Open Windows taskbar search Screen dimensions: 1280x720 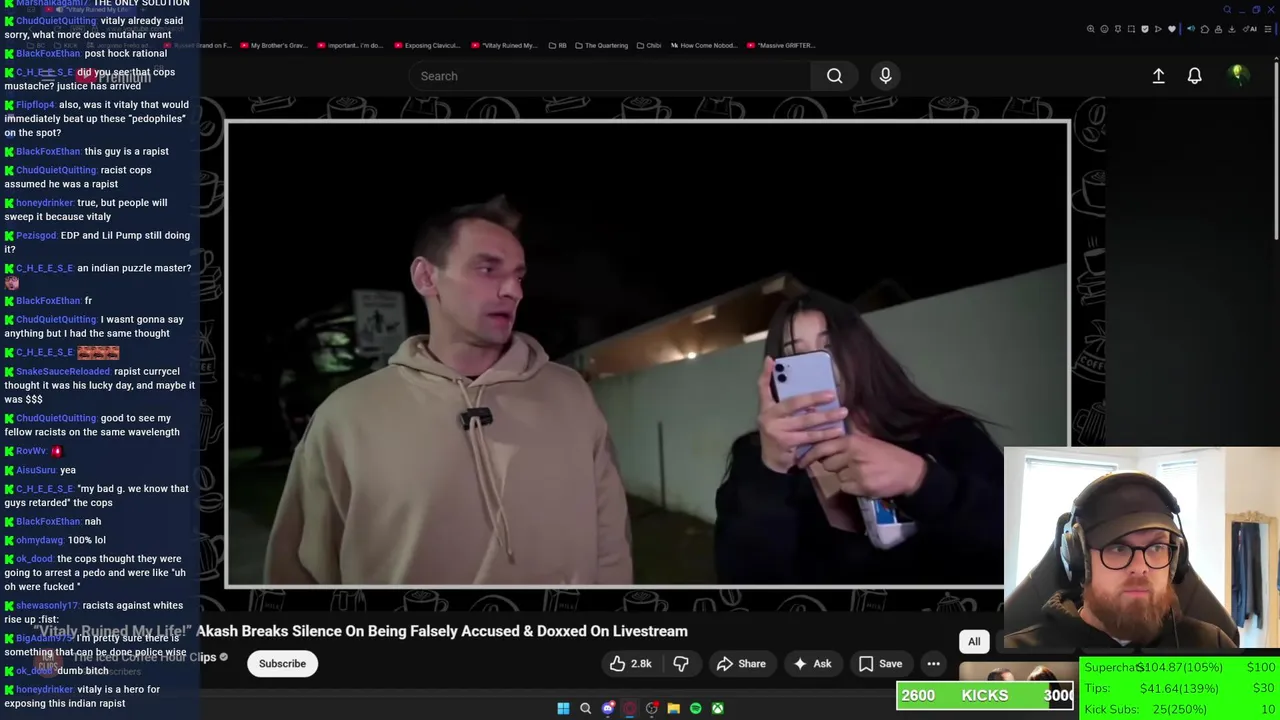(x=585, y=708)
